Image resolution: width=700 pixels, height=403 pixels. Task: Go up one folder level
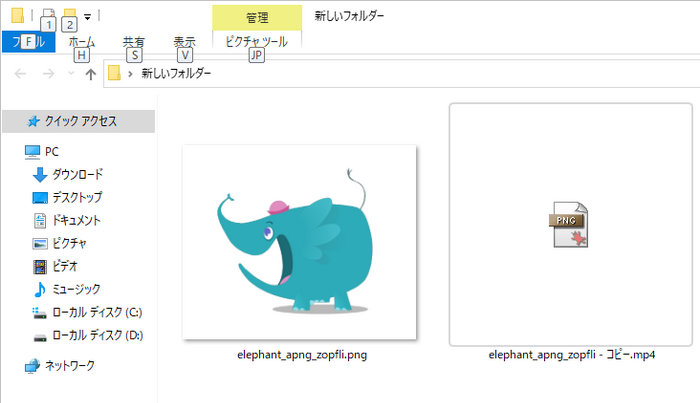coord(91,74)
